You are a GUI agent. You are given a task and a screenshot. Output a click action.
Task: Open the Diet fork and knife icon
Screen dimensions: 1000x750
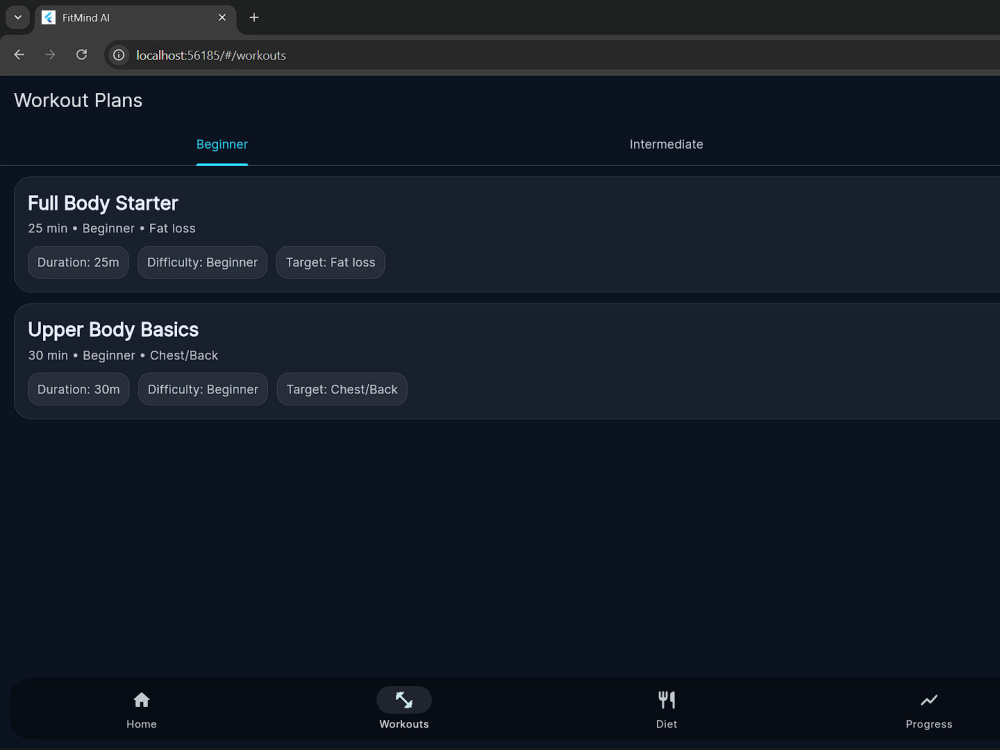pyautogui.click(x=666, y=700)
